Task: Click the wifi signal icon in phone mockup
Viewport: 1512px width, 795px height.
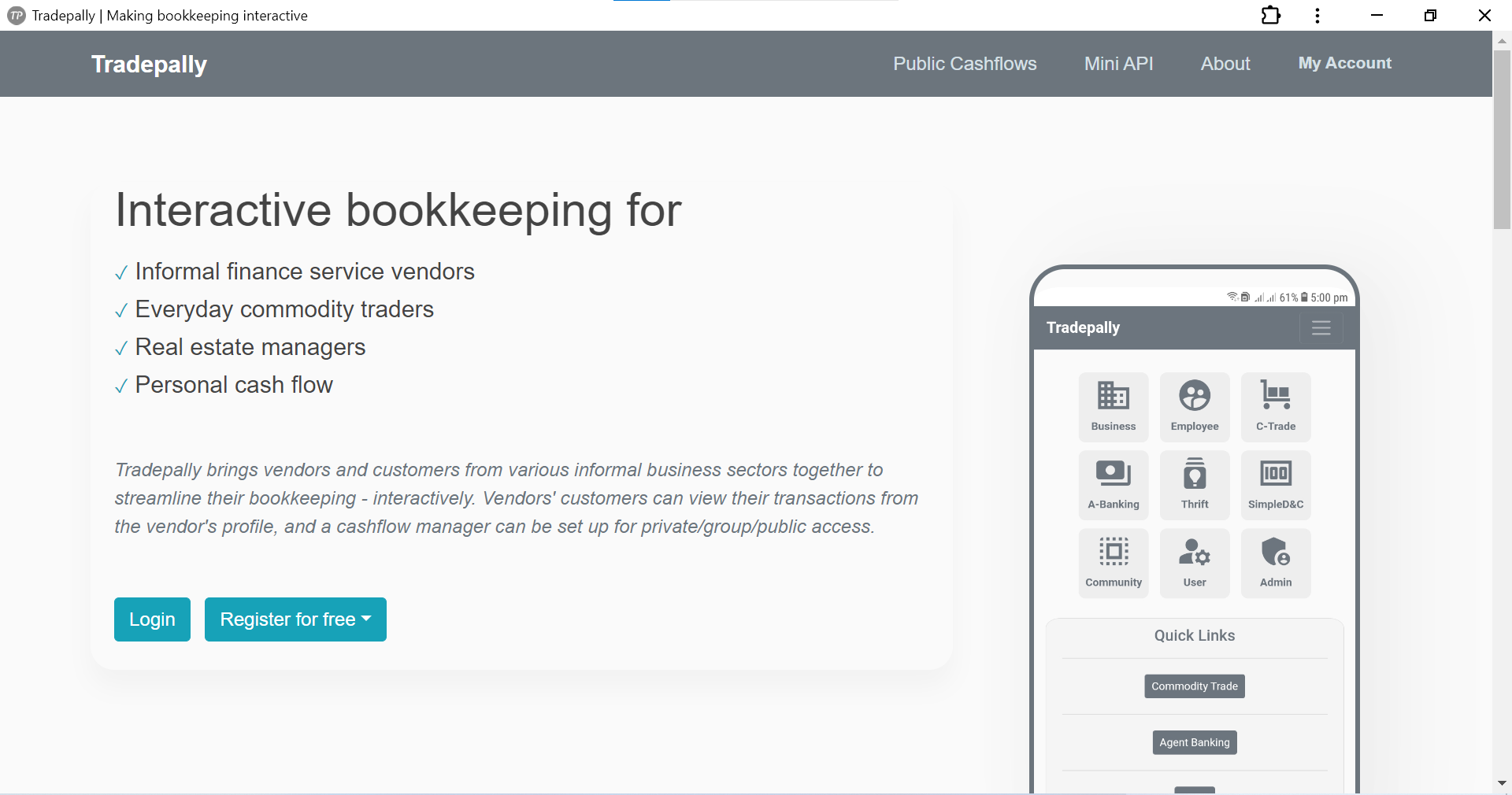Action: pos(1232,297)
